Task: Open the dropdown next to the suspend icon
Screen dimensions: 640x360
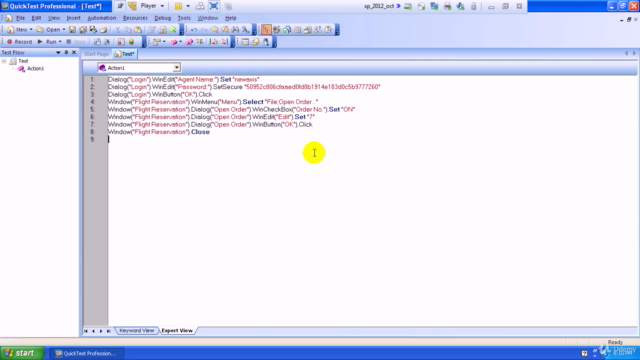Action: pyautogui.click(x=188, y=6)
